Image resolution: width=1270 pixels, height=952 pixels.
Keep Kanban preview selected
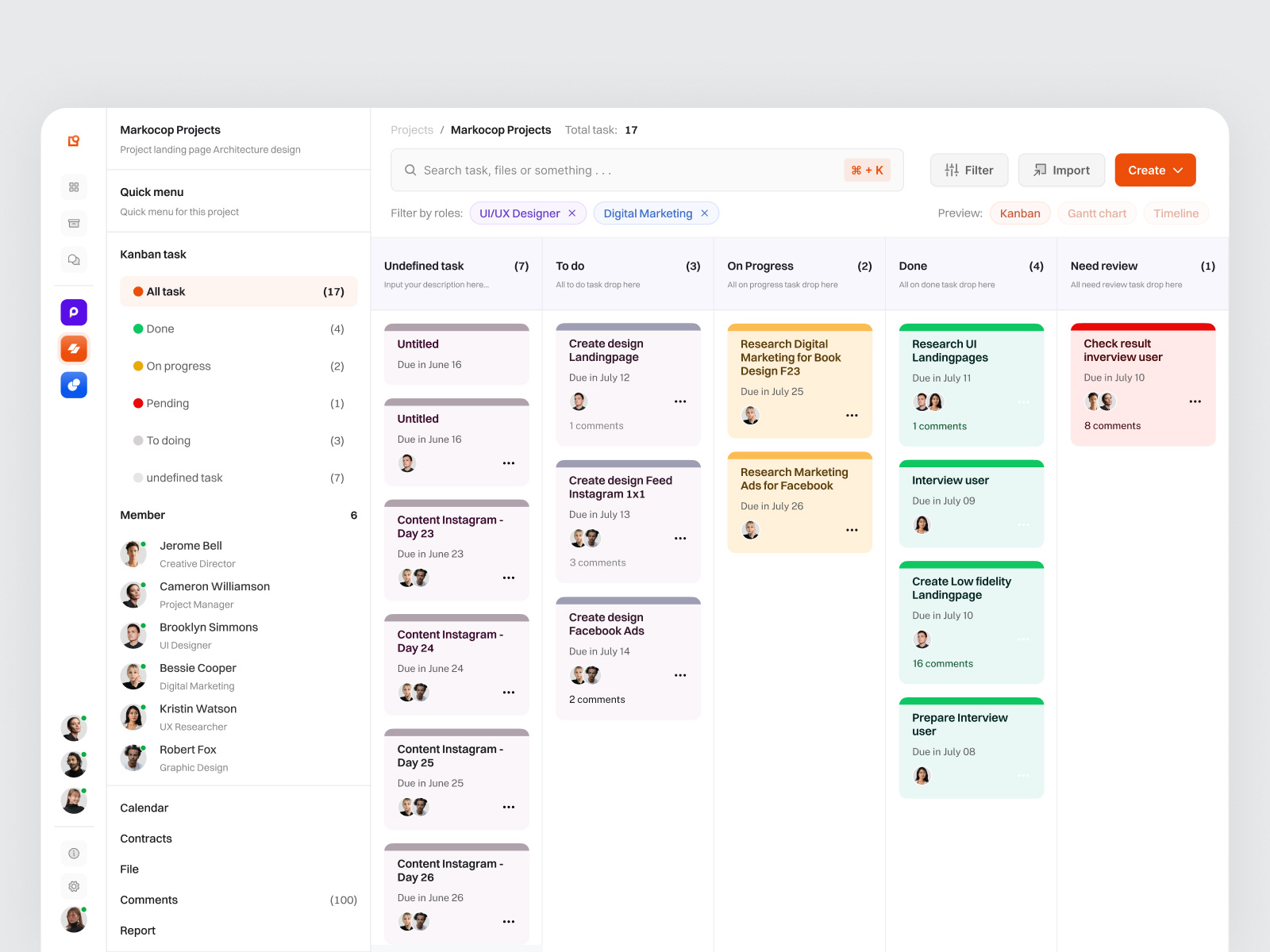click(1019, 213)
